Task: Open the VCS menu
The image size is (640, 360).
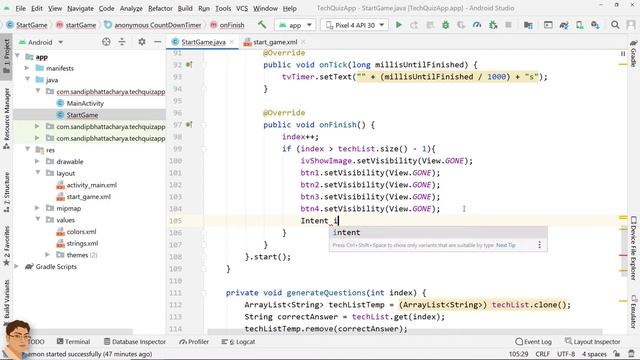Action: coord(242,8)
